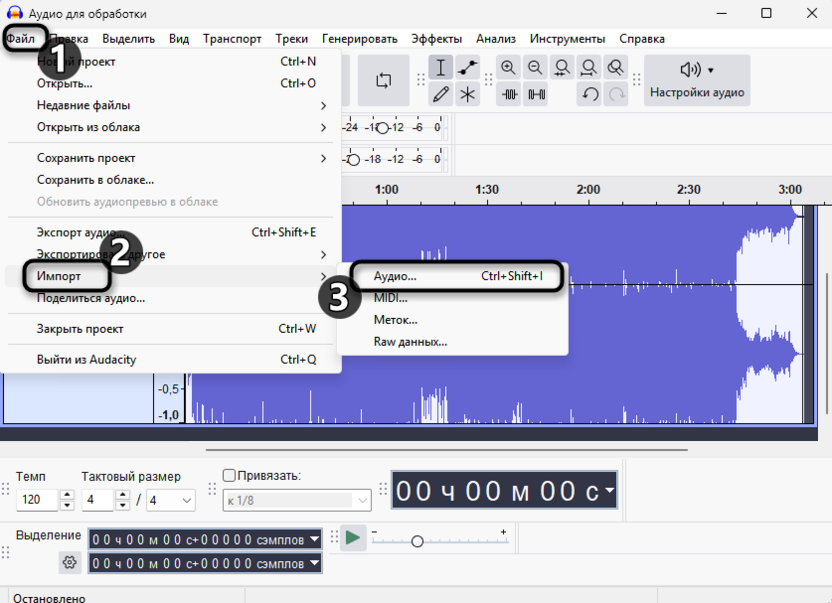This screenshot has height=603, width=832.
Task: Click the green Play-at-speed button
Action: pos(353,538)
